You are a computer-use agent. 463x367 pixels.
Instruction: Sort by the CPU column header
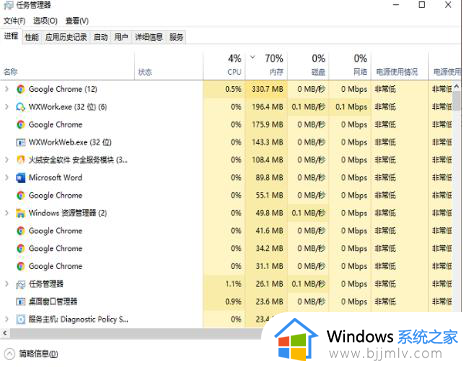[x=224, y=66]
